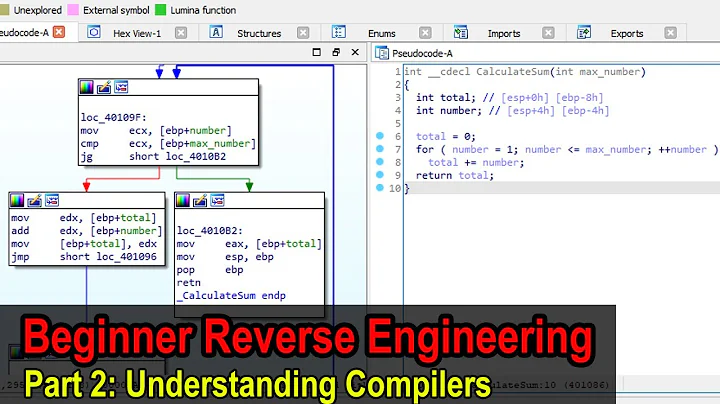Click the Lumina function green swatch
Viewport: 720px width, 404px height.
click(x=160, y=10)
